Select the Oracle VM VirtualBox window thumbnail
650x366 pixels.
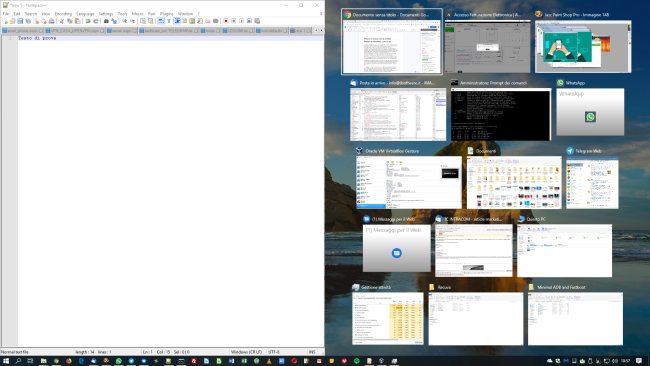409,182
